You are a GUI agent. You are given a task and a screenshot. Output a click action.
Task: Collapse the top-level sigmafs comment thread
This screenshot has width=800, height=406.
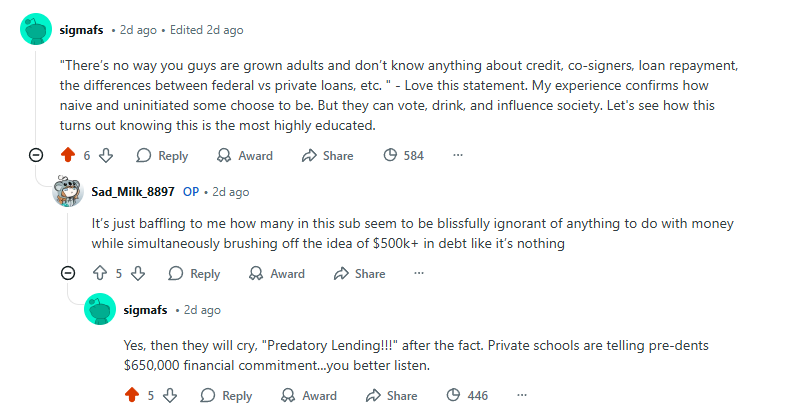point(36,155)
